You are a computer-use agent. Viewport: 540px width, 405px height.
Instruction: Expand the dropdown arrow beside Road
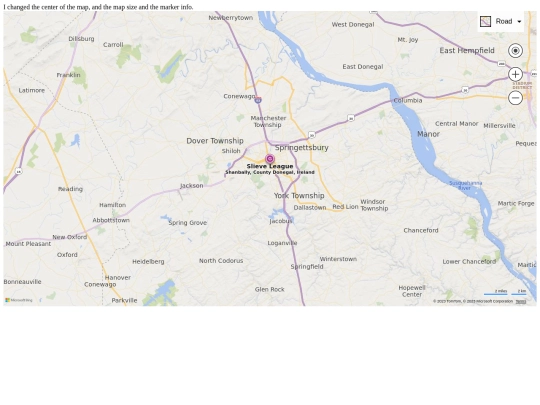(x=519, y=22)
